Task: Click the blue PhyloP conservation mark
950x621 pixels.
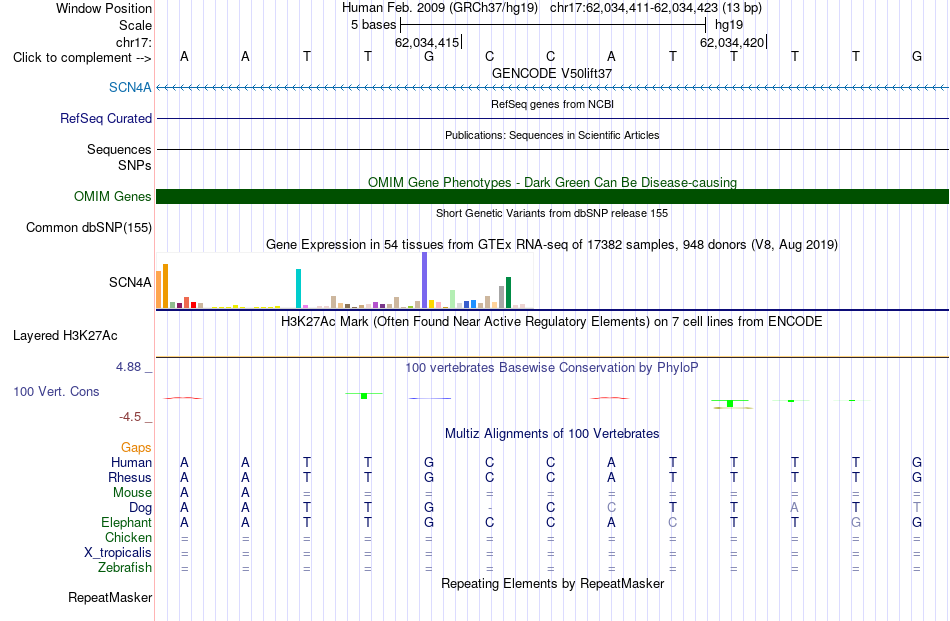Action: coord(430,398)
